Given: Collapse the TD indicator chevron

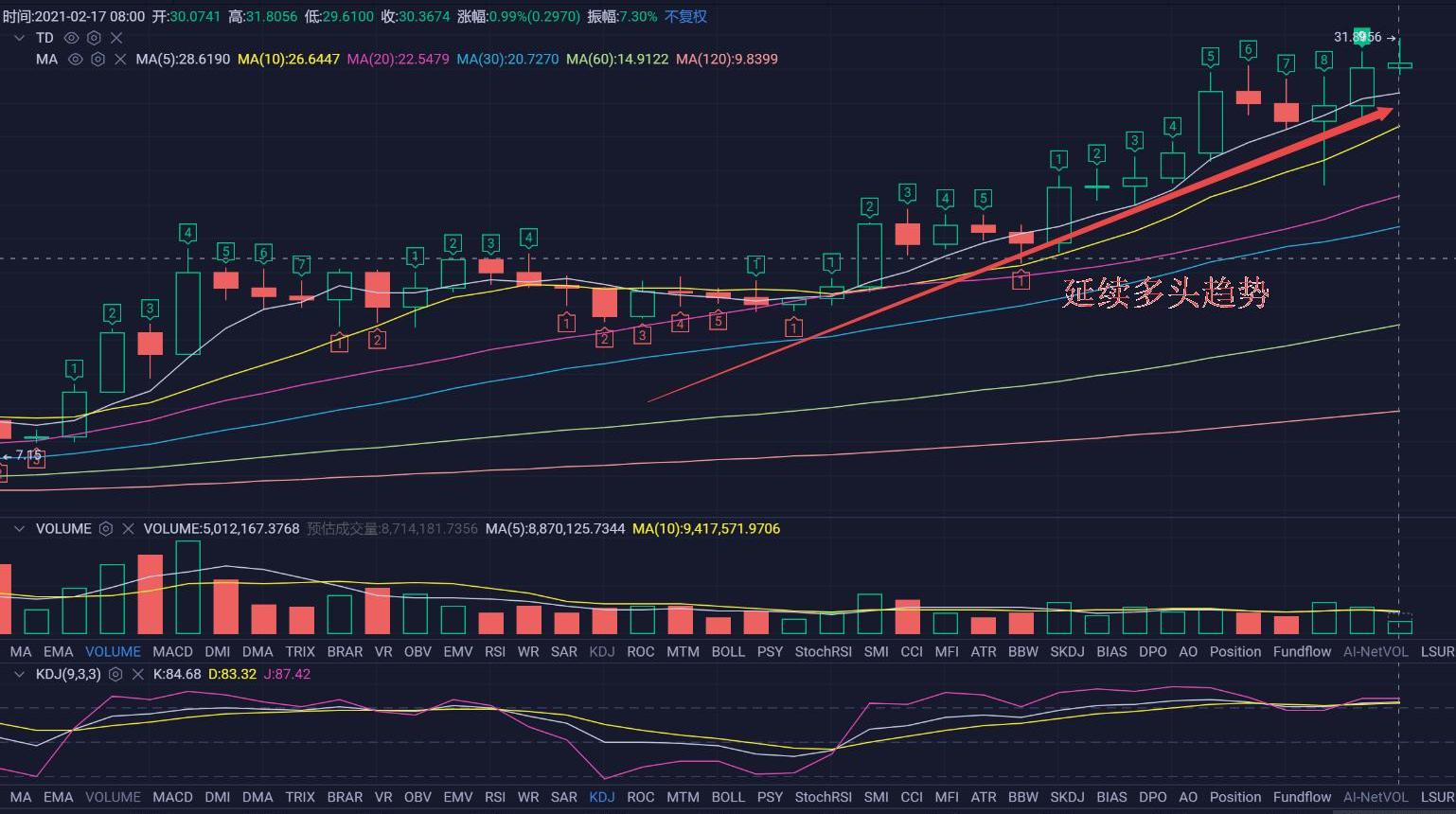Looking at the screenshot, I should click(x=18, y=38).
